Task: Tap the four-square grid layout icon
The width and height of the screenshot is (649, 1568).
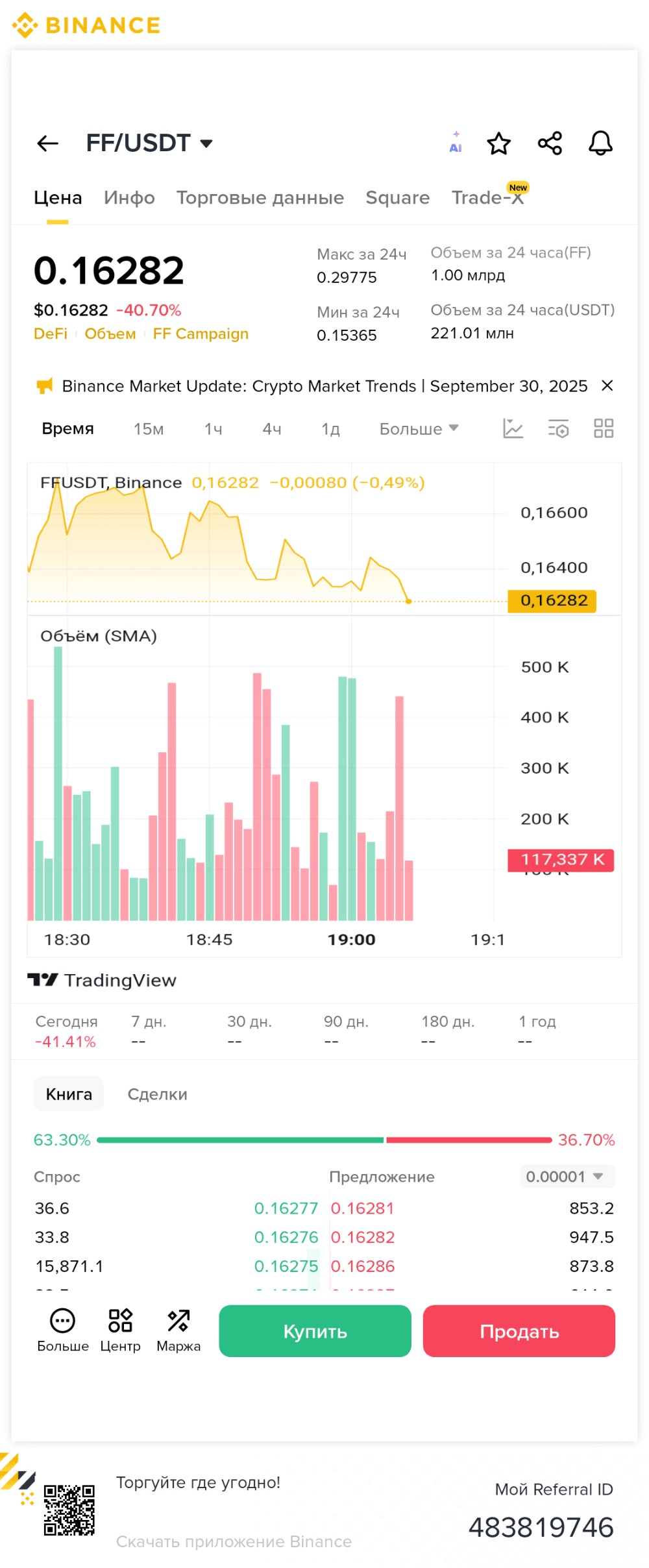Action: pos(604,428)
